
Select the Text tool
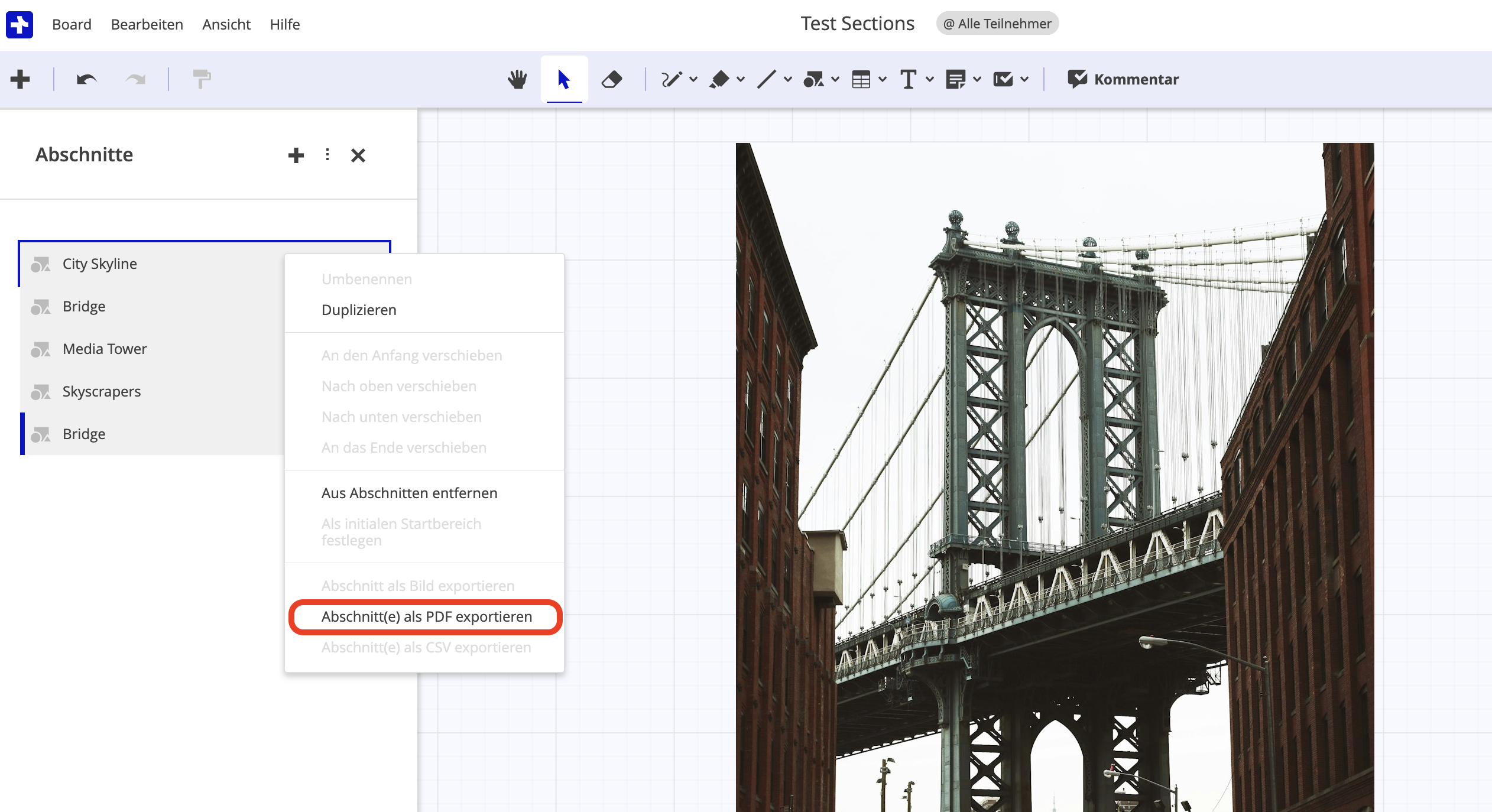coord(908,79)
